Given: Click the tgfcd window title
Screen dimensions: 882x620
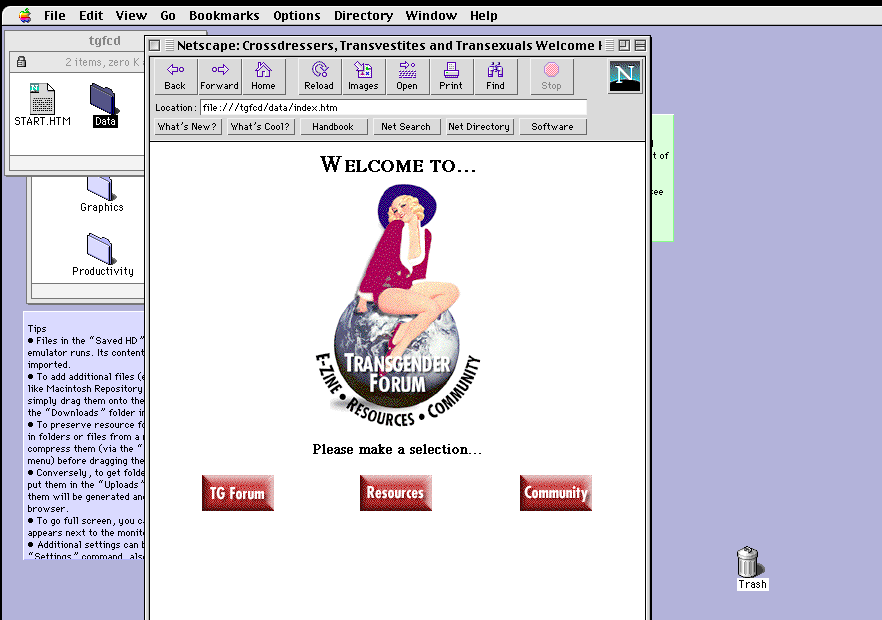Looking at the screenshot, I should pos(105,41).
